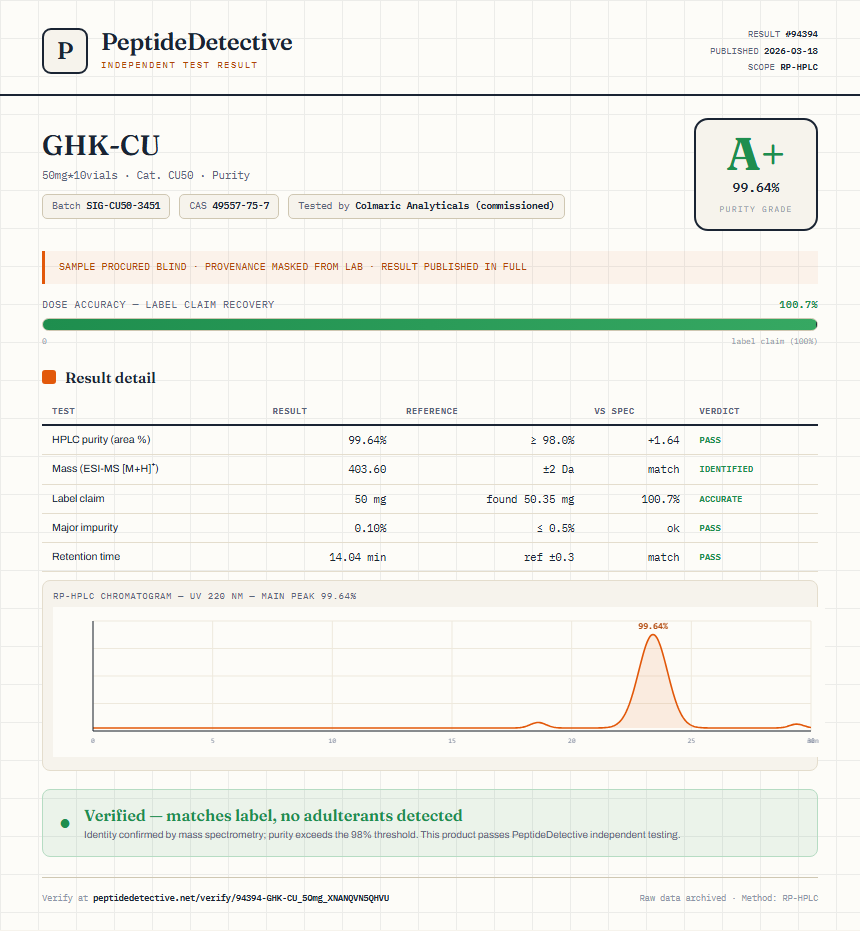The image size is (860, 931).
Task: Click the ACCURATE verdict
Action: coord(720,499)
